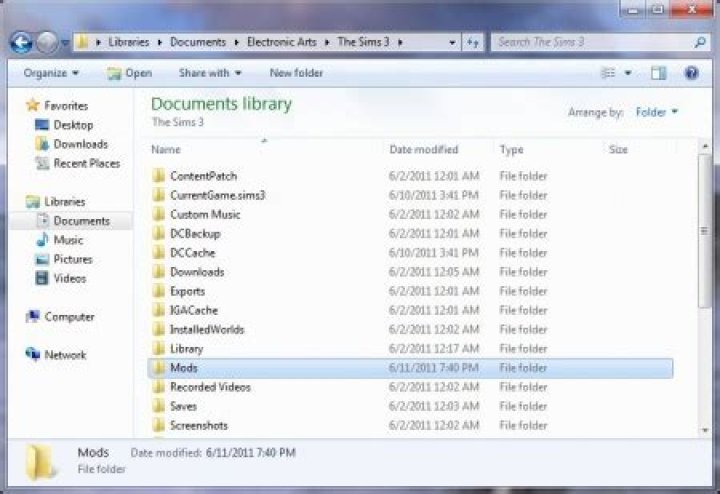Click Computer in the navigation pane

pyautogui.click(x=69, y=317)
